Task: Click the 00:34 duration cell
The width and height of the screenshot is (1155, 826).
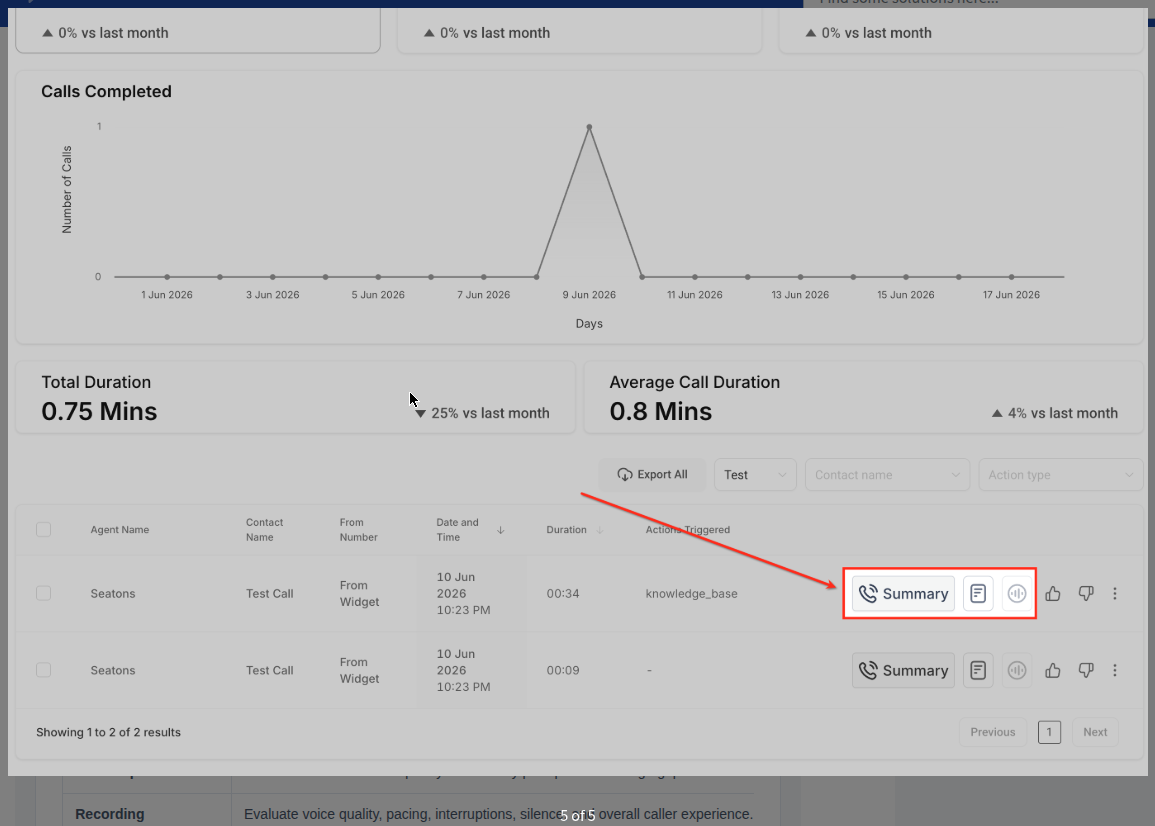Action: pos(563,593)
